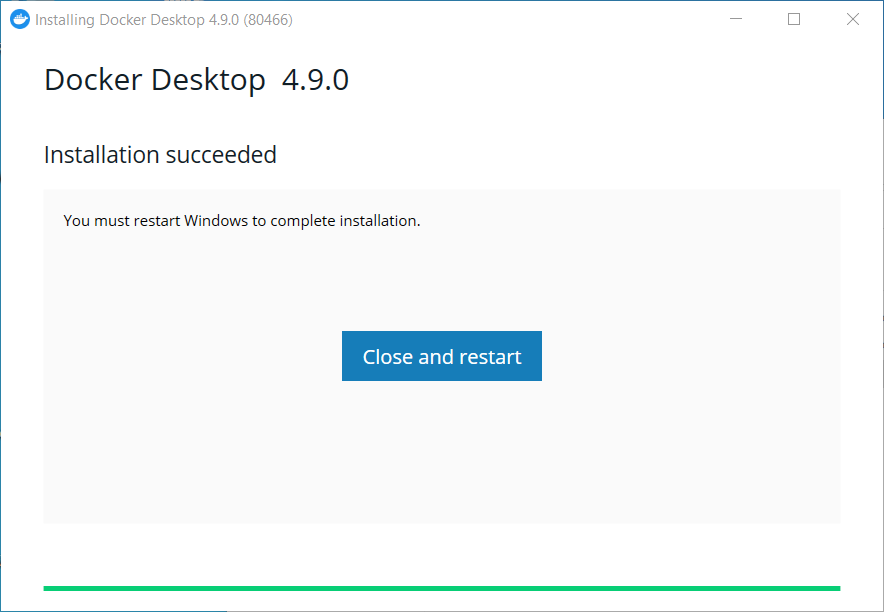Select the Docker Desktop 4.9.0 heading
Viewport: 884px width, 612px height.
196,80
